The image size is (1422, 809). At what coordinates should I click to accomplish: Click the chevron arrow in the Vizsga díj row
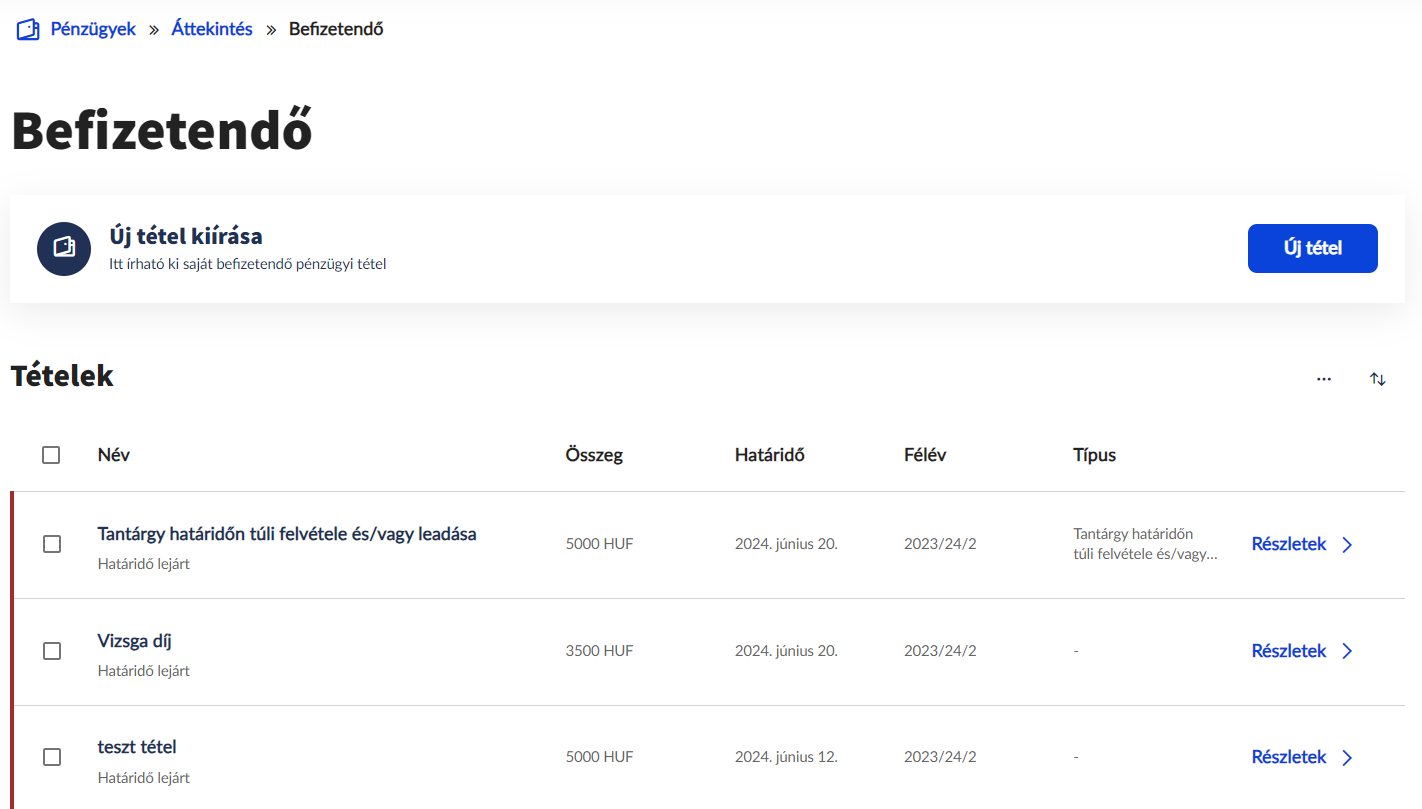[x=1347, y=651]
